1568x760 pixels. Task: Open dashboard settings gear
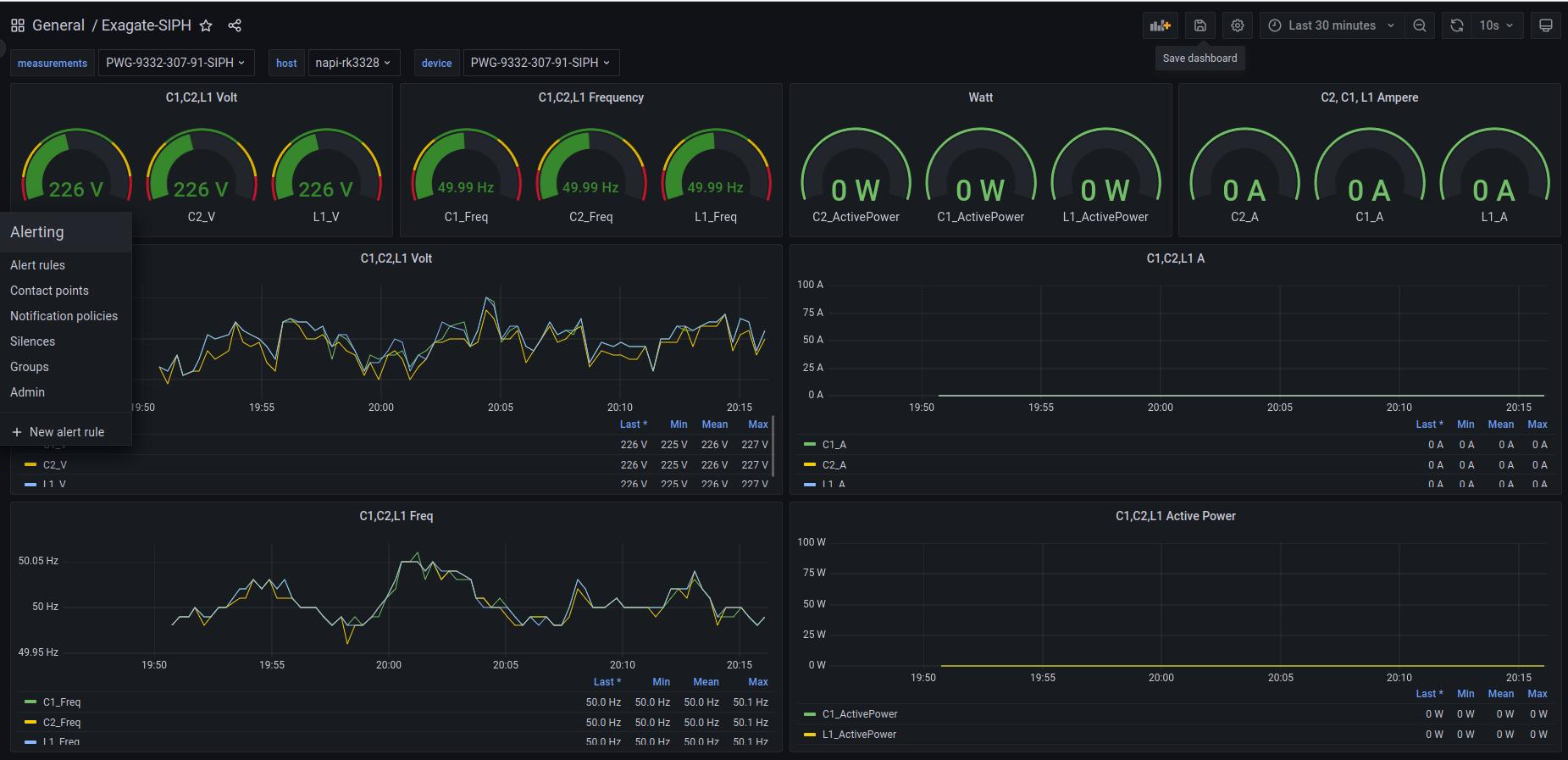click(x=1237, y=25)
